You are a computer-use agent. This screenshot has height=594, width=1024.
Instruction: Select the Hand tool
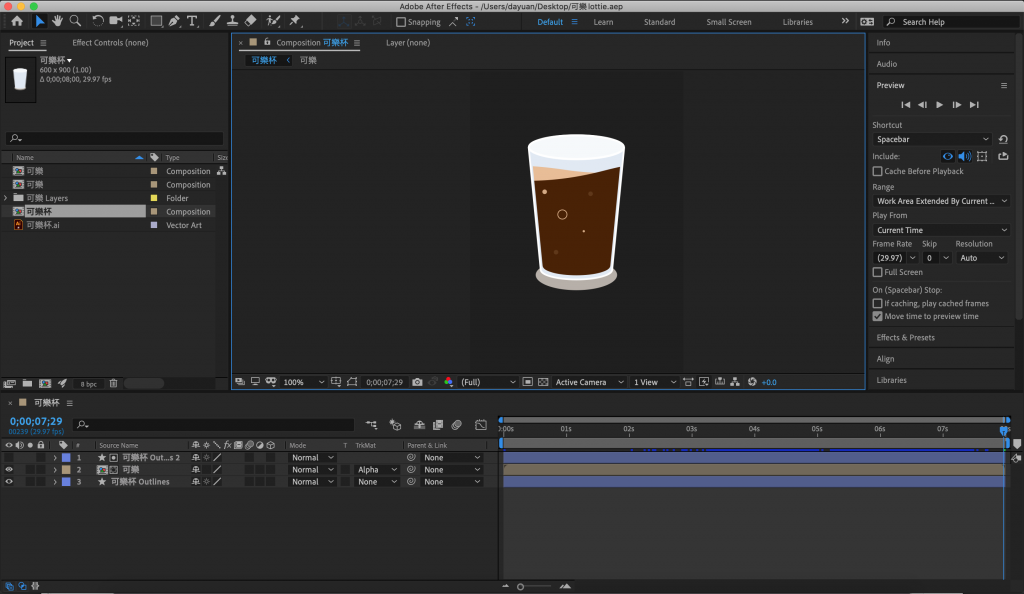(58, 21)
